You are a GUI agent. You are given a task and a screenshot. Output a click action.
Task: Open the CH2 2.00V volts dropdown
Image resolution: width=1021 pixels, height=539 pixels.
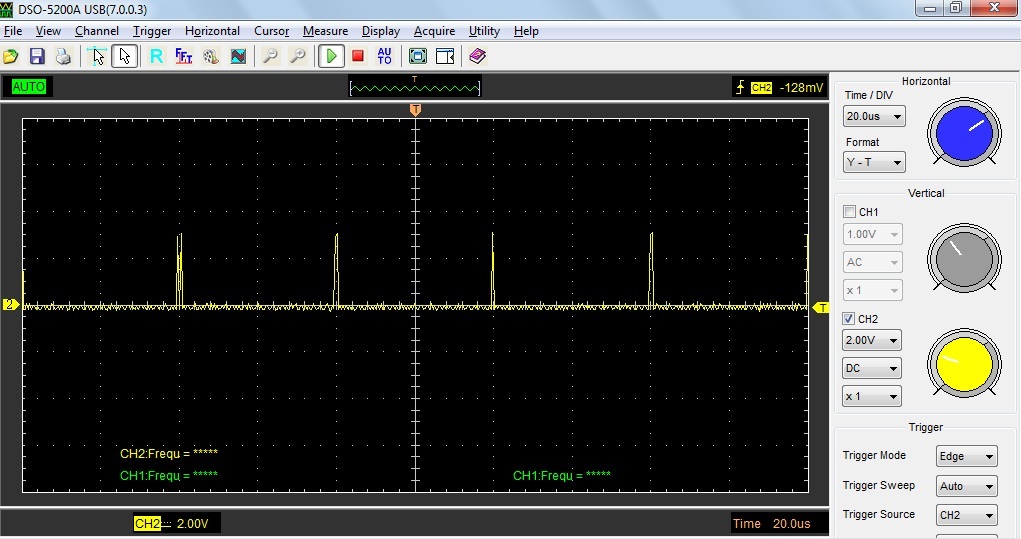click(872, 340)
